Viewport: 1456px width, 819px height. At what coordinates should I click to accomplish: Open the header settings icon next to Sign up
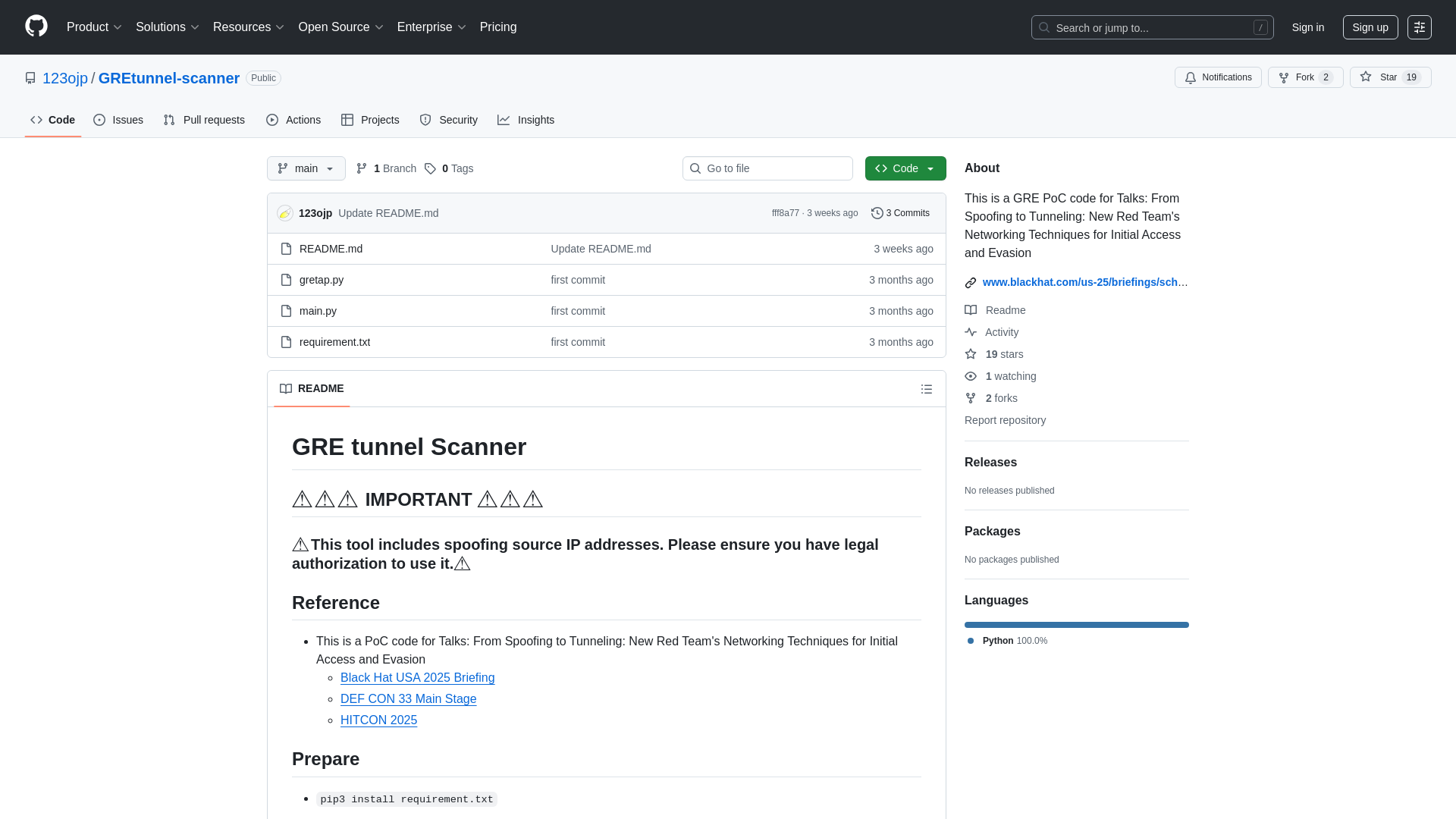click(x=1420, y=27)
